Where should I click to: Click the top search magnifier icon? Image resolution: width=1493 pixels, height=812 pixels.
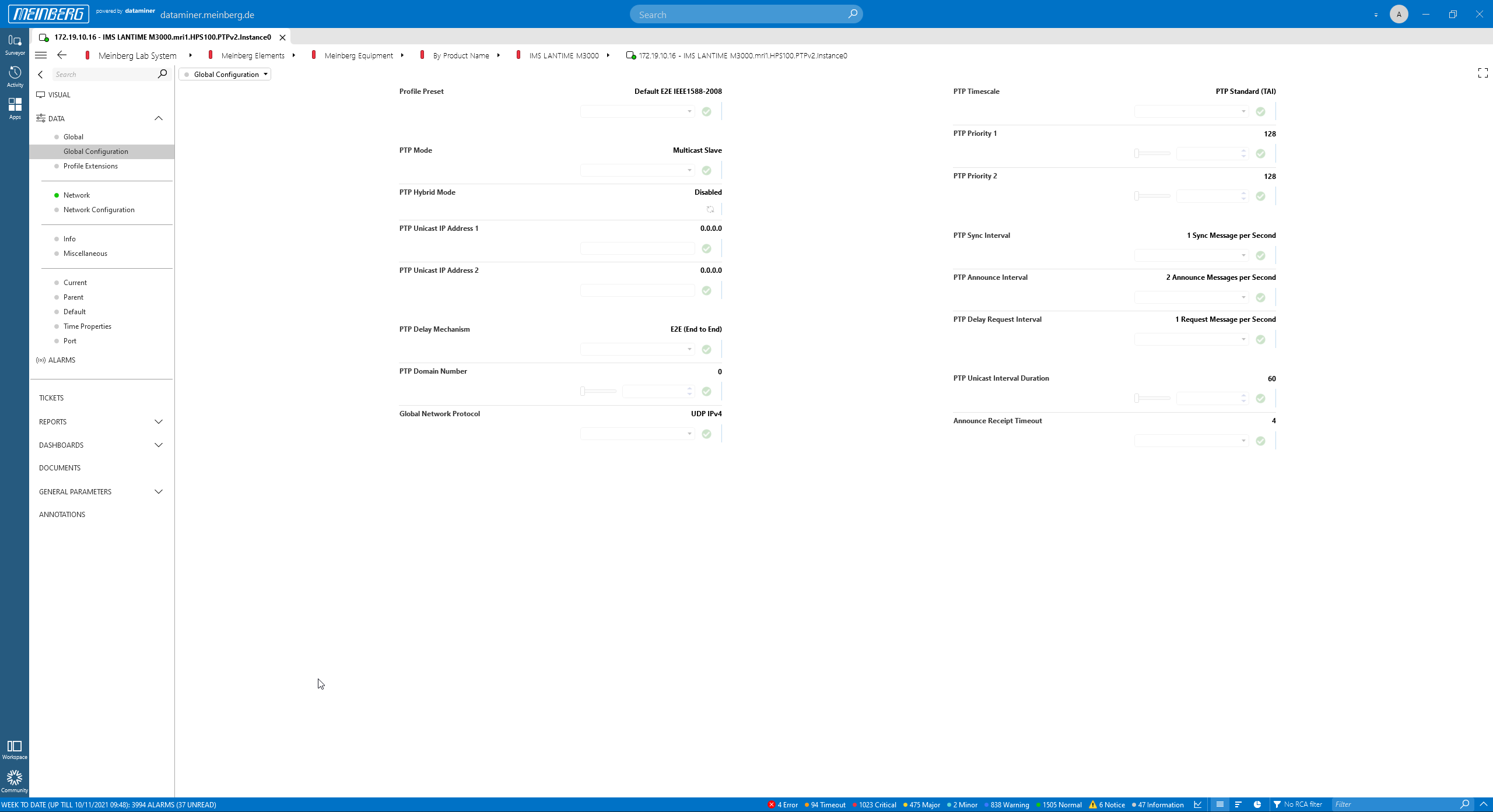pyautogui.click(x=853, y=14)
